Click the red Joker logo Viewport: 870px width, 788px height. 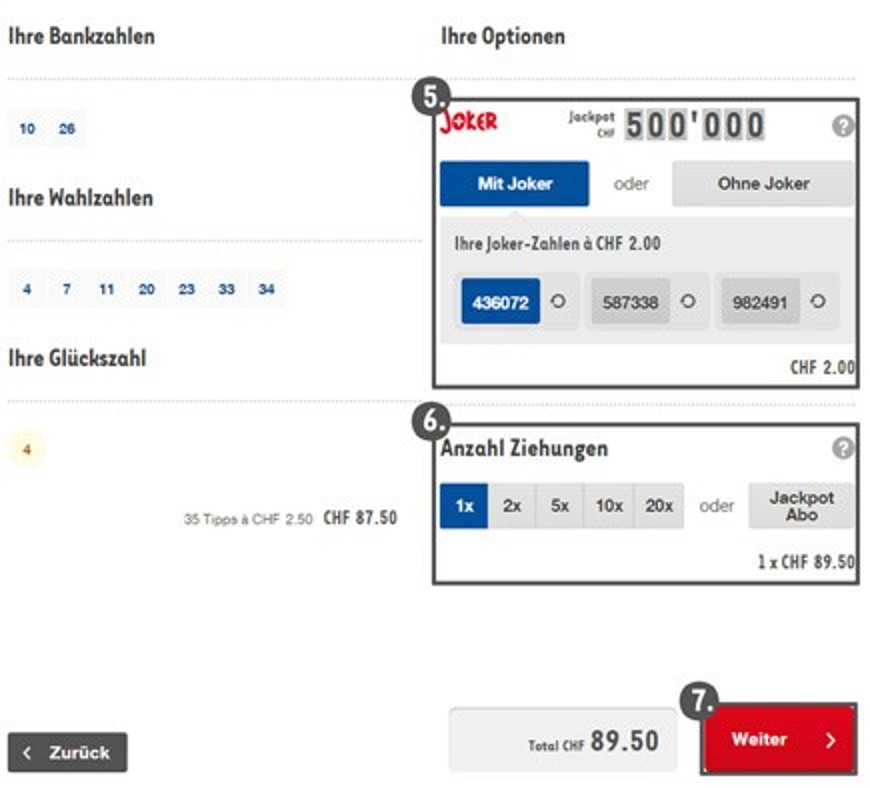pyautogui.click(x=468, y=122)
